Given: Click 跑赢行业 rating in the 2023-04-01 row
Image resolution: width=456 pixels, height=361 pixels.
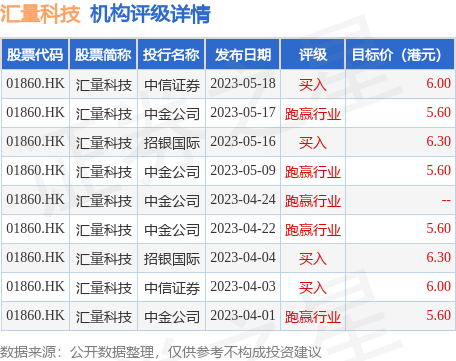Looking at the screenshot, I should click(x=313, y=317).
